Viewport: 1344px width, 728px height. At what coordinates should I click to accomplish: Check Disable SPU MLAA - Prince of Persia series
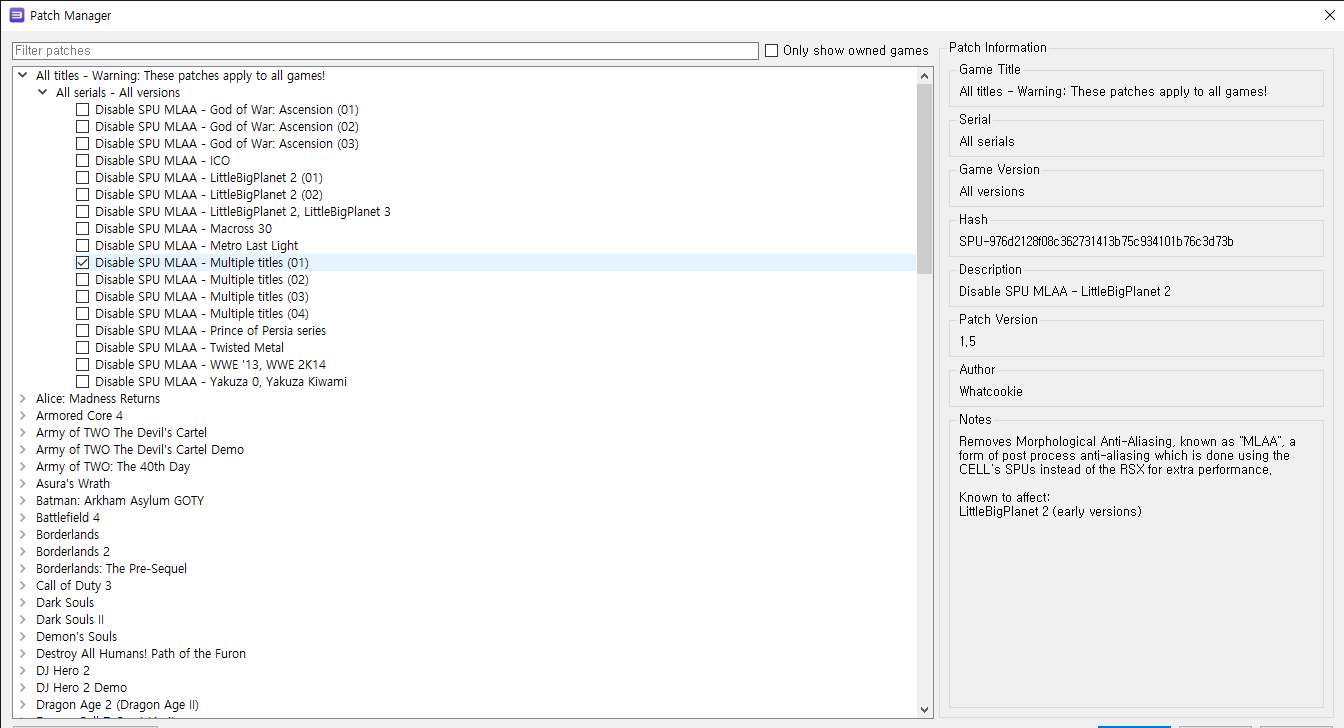[82, 331]
